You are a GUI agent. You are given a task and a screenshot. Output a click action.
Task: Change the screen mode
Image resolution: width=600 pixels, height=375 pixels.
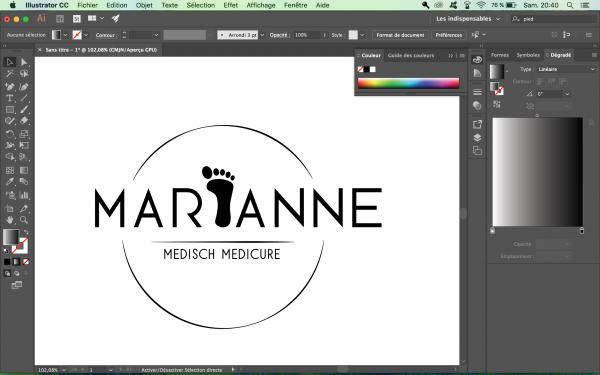click(16, 285)
